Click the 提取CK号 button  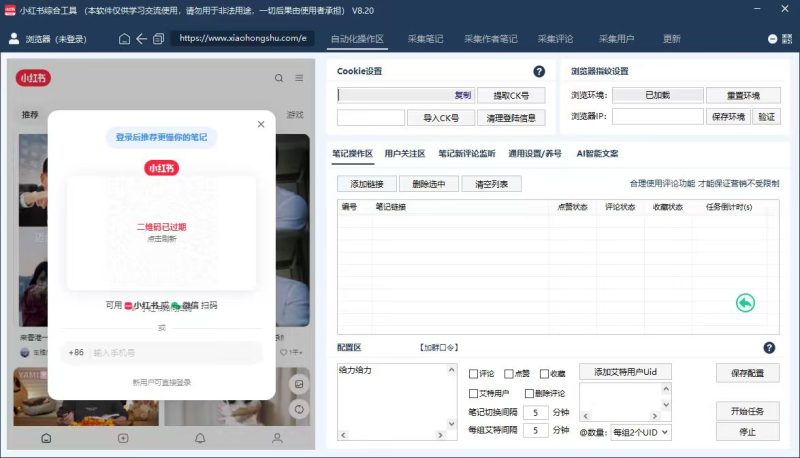511,95
